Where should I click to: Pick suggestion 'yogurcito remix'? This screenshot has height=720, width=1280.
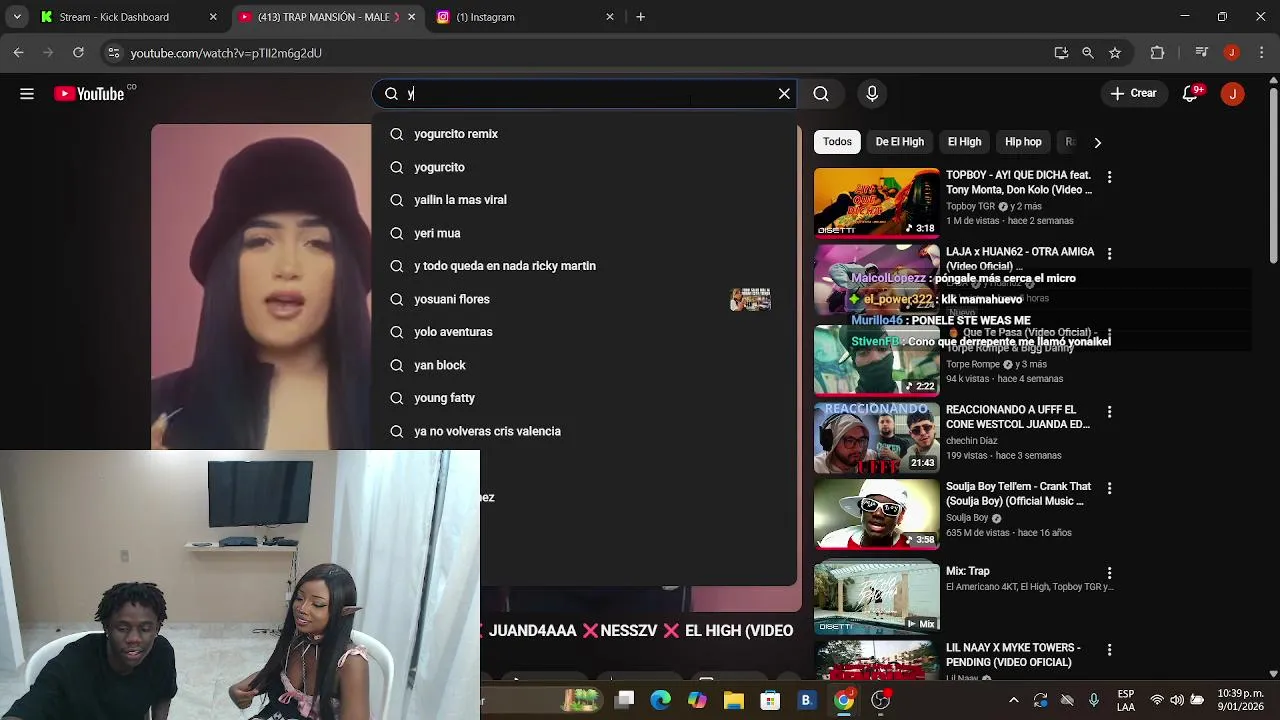coord(585,134)
